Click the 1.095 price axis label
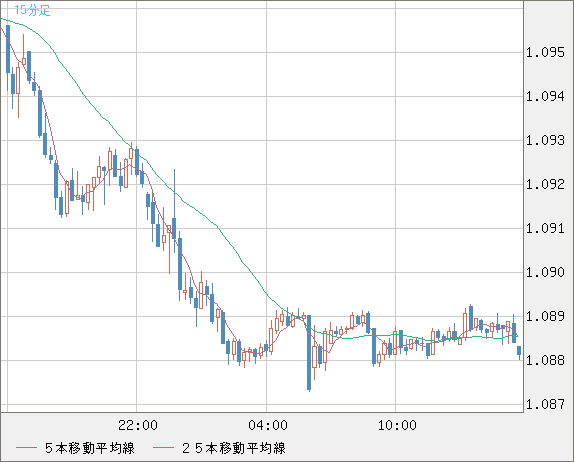The image size is (574, 462). click(545, 52)
